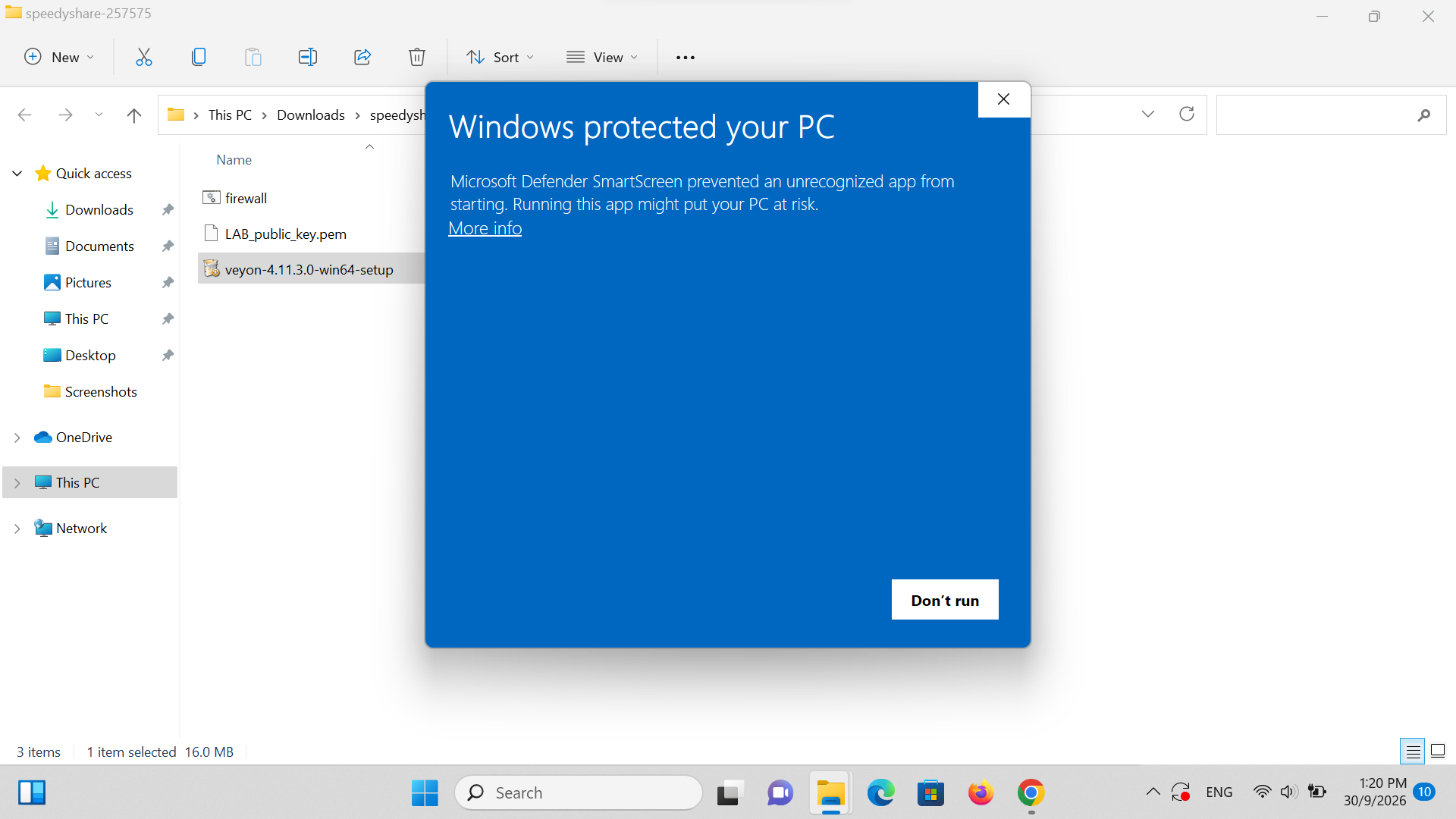This screenshot has width=1456, height=819.
Task: Go up one folder level arrow
Action: [134, 115]
